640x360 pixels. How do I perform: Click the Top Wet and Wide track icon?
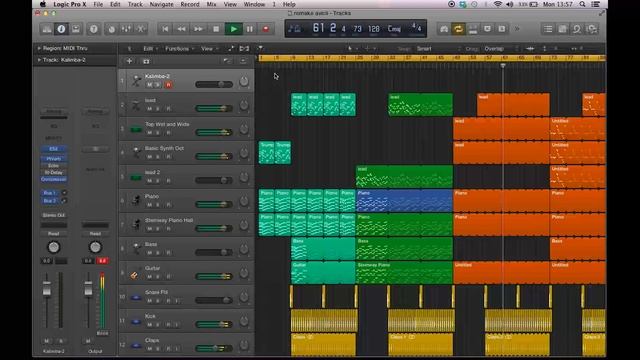click(136, 130)
